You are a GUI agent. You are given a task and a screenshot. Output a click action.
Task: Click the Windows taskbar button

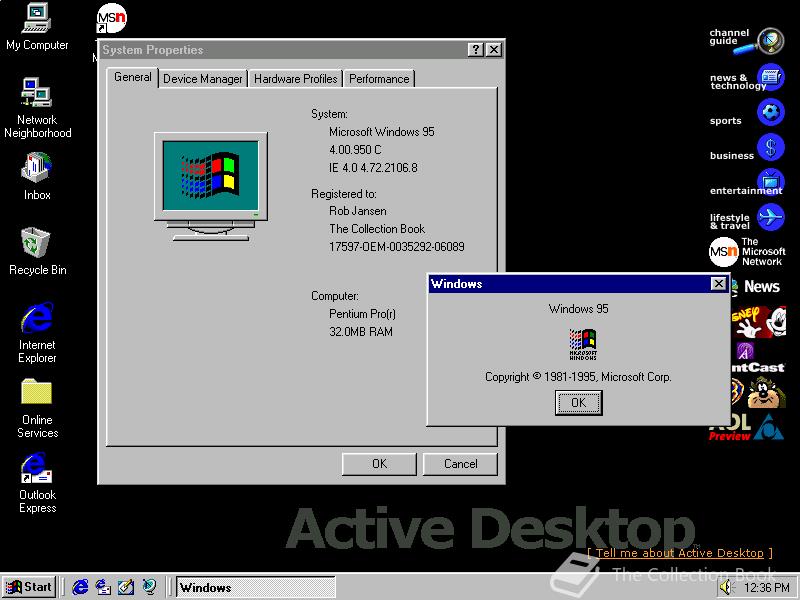pos(256,587)
